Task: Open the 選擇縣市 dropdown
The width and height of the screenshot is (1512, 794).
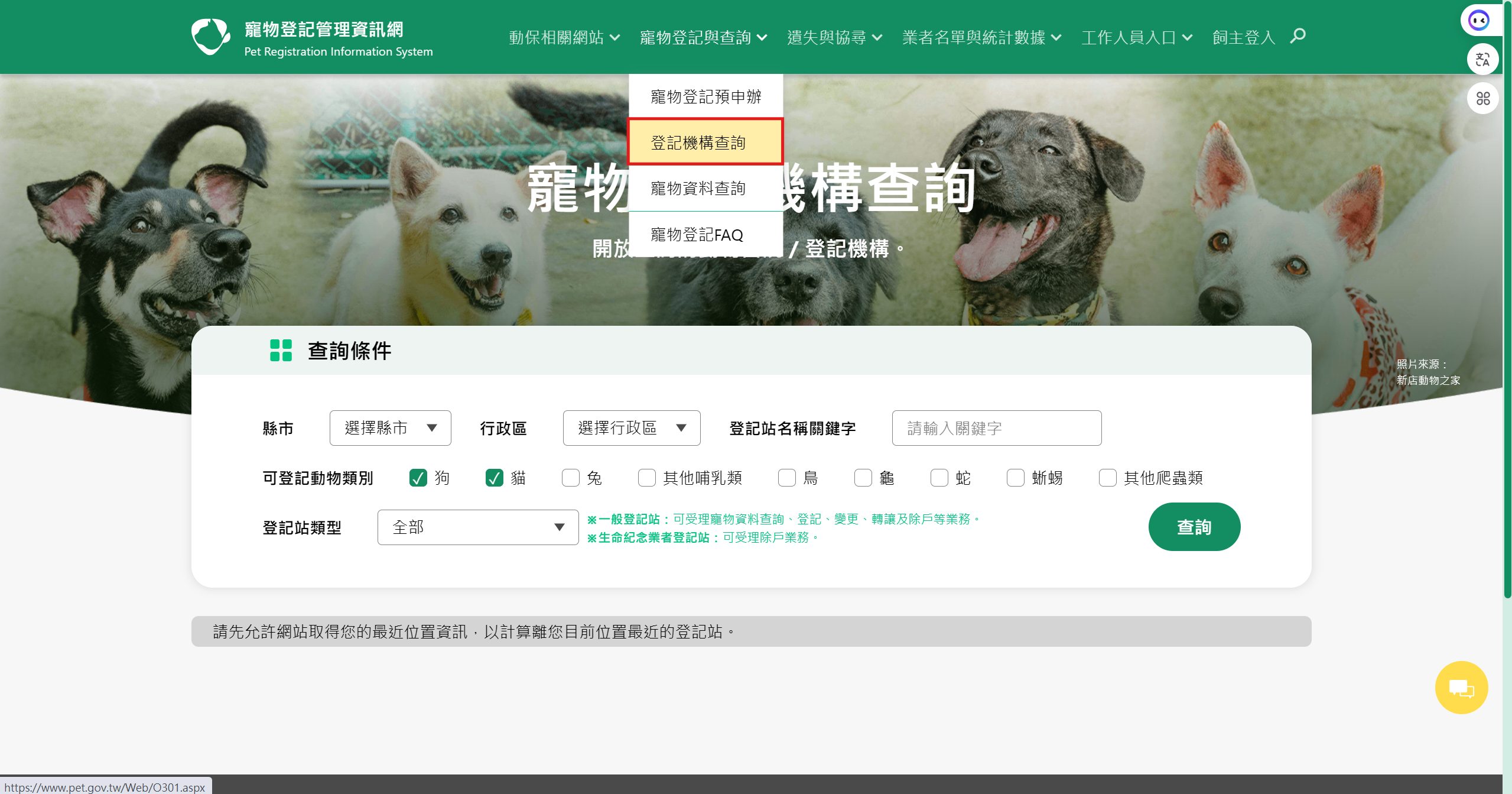Action: [x=390, y=427]
